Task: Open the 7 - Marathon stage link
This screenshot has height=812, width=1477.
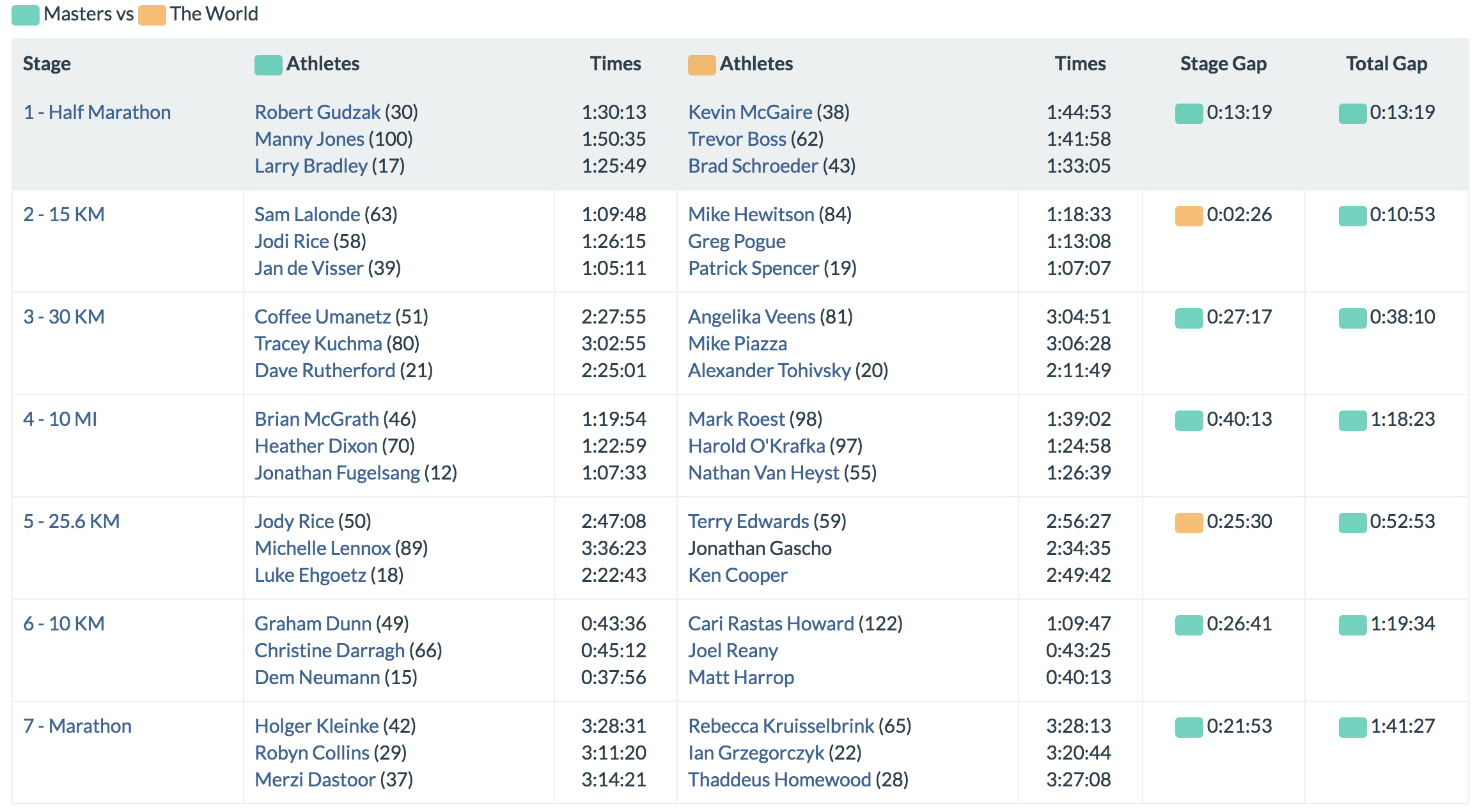Action: tap(77, 726)
